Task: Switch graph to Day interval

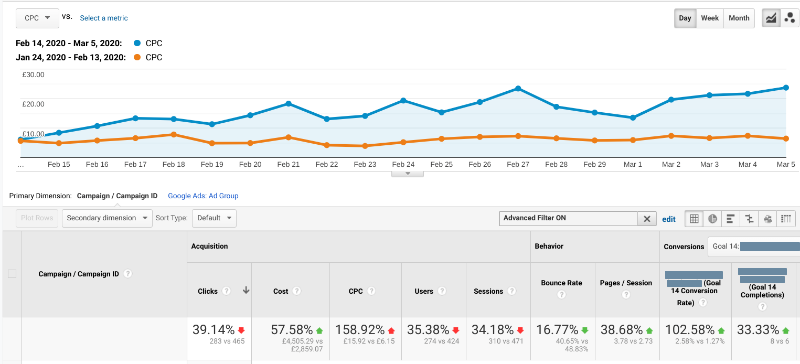Action: point(685,18)
